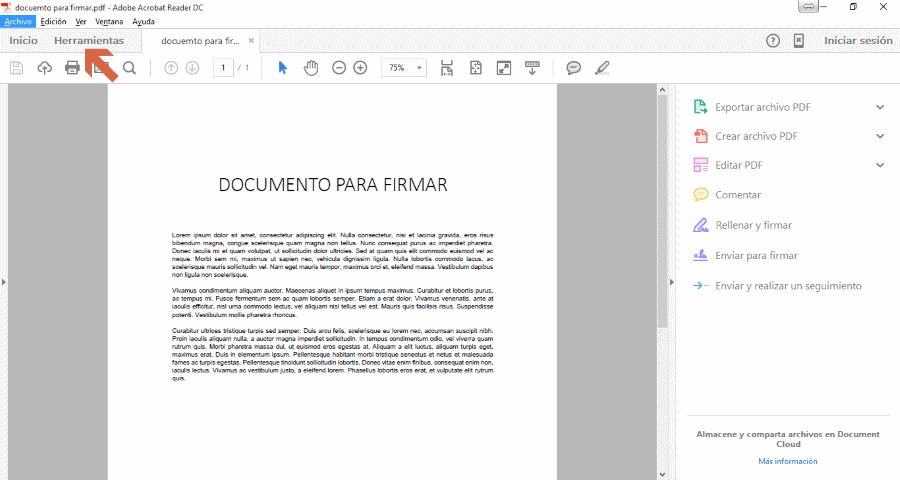The height and width of the screenshot is (480, 900).
Task: Zoom out with the minus icon
Action: point(339,68)
